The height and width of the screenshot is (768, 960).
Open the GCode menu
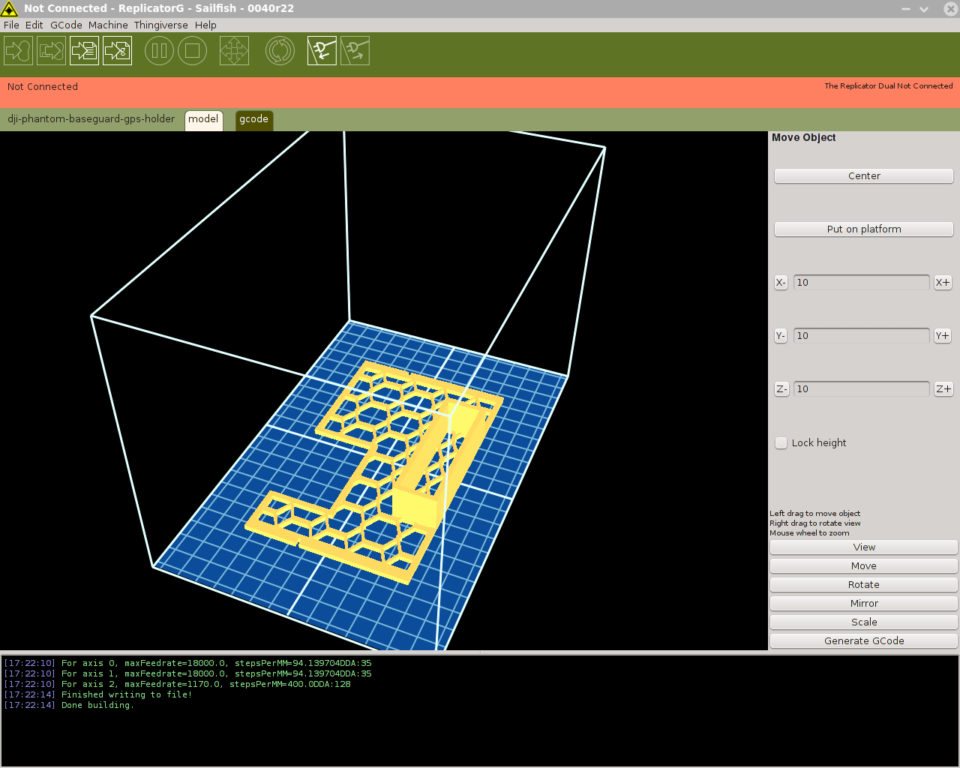[66, 25]
